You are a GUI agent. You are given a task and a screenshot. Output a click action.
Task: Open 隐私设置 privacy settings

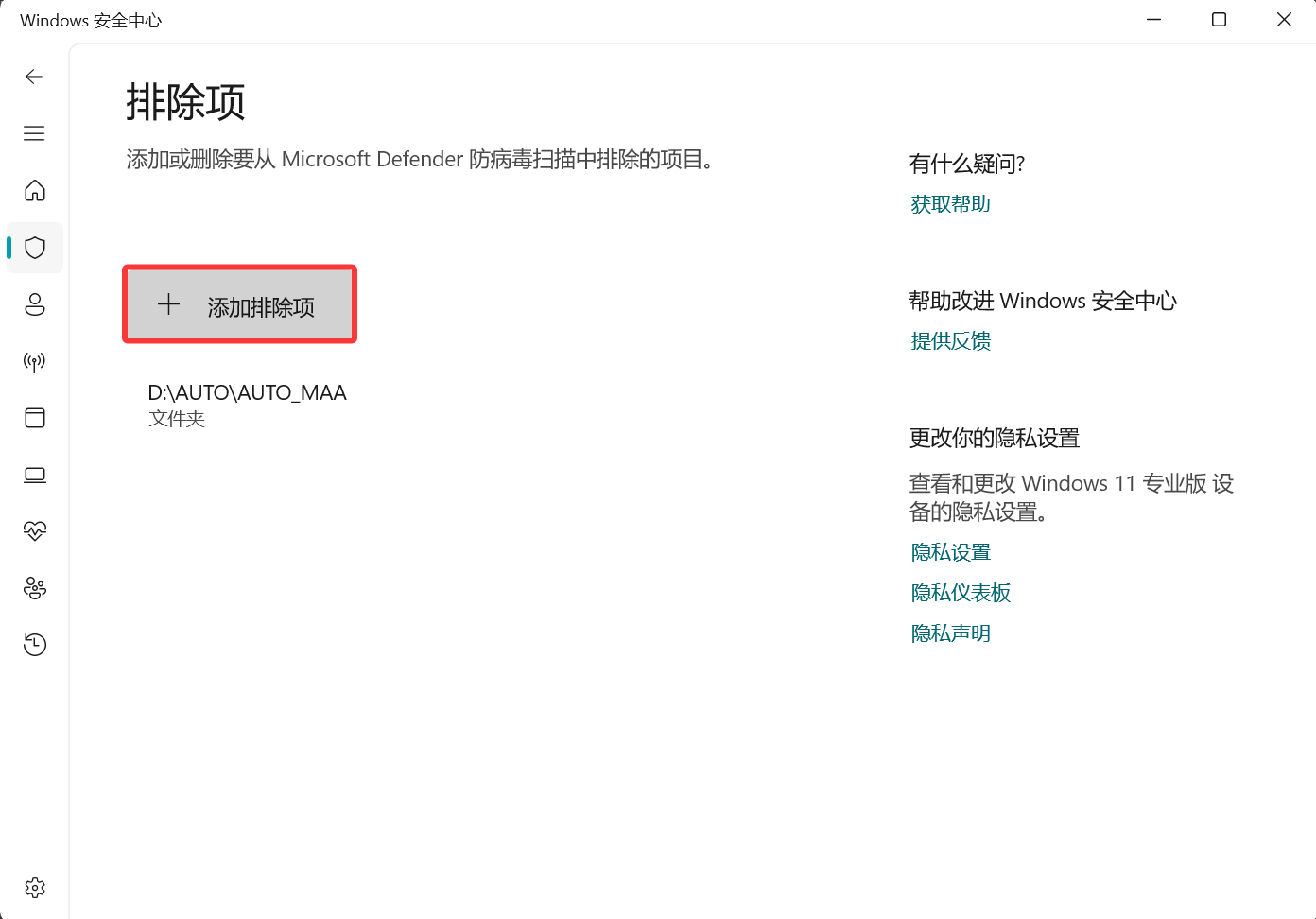pyautogui.click(x=949, y=551)
